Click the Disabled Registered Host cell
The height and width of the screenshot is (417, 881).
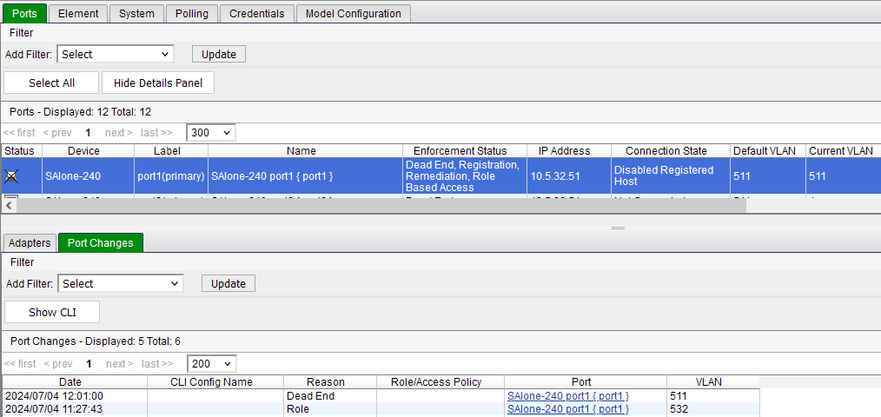pos(670,176)
